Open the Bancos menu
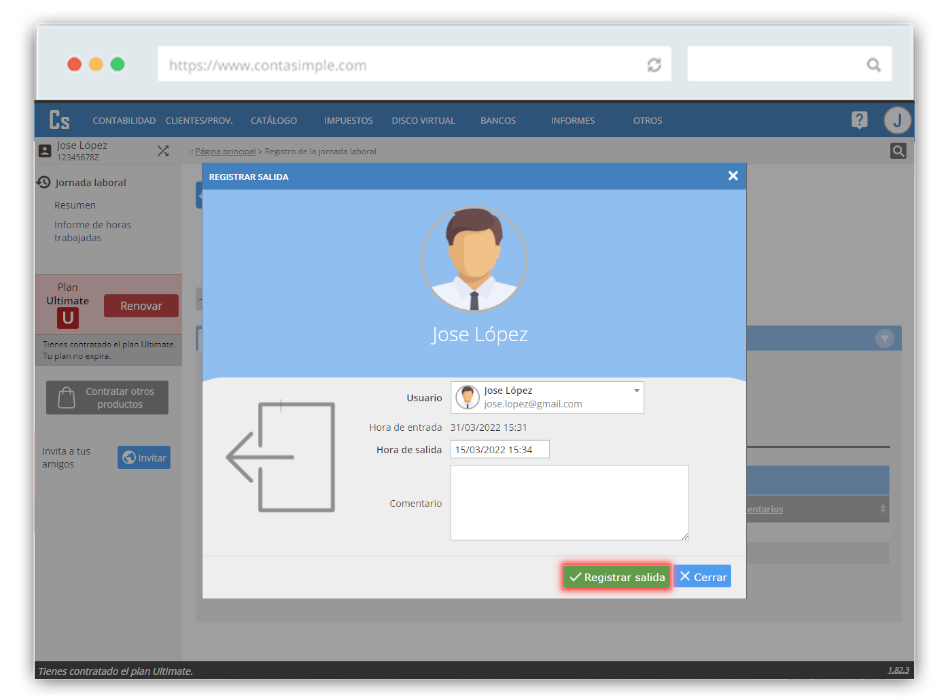 [498, 121]
